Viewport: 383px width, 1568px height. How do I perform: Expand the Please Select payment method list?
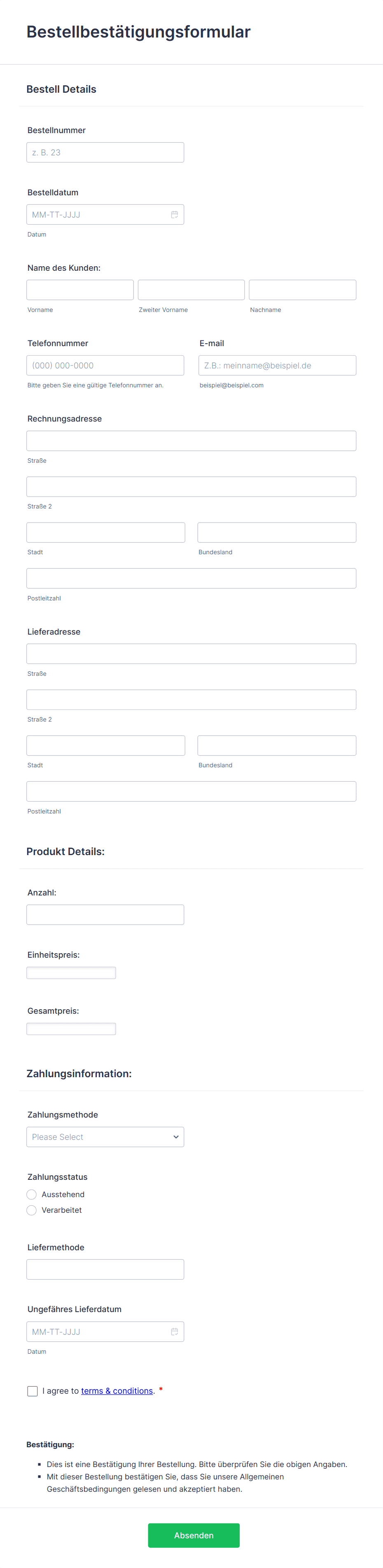(x=105, y=1137)
